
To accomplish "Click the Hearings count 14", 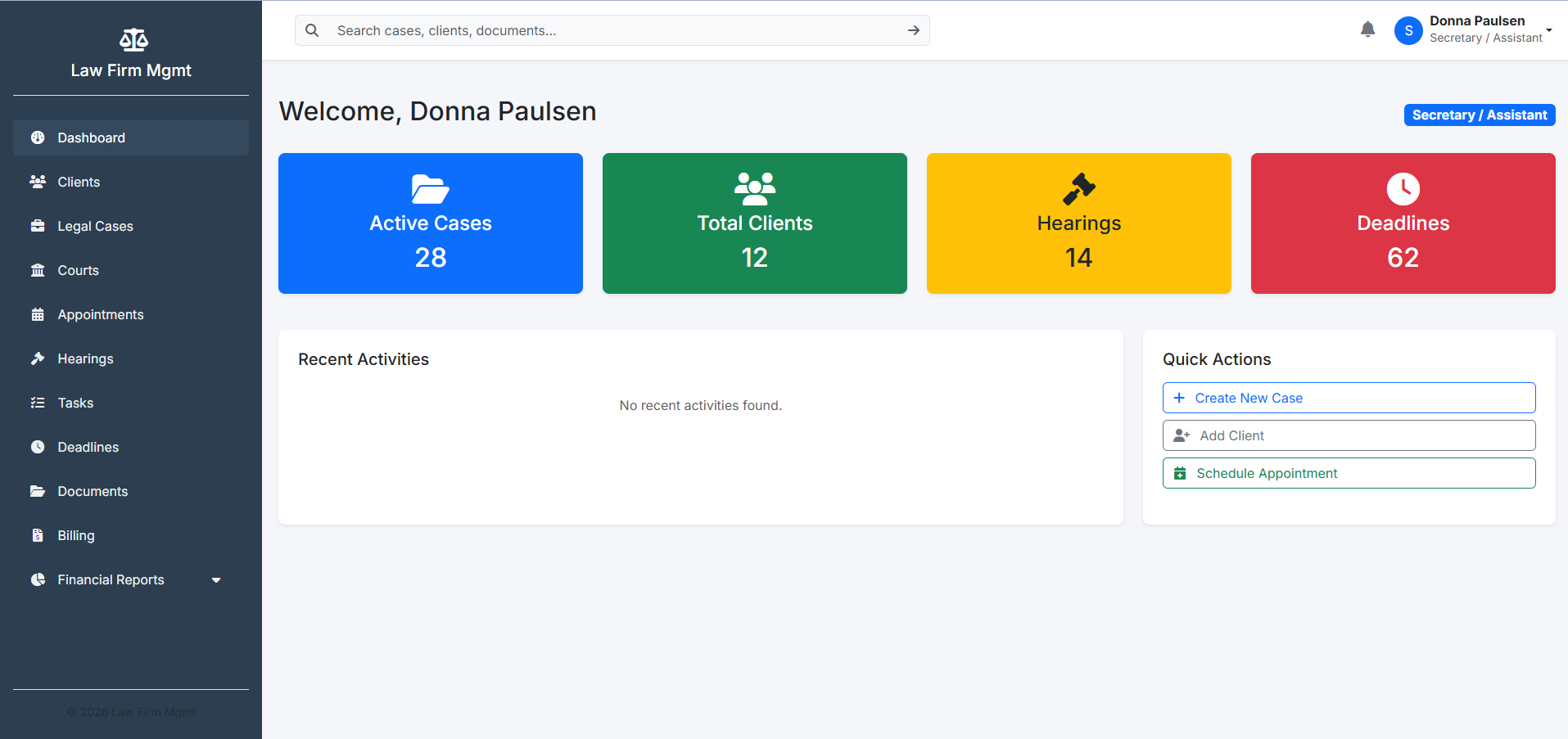I will (x=1079, y=258).
